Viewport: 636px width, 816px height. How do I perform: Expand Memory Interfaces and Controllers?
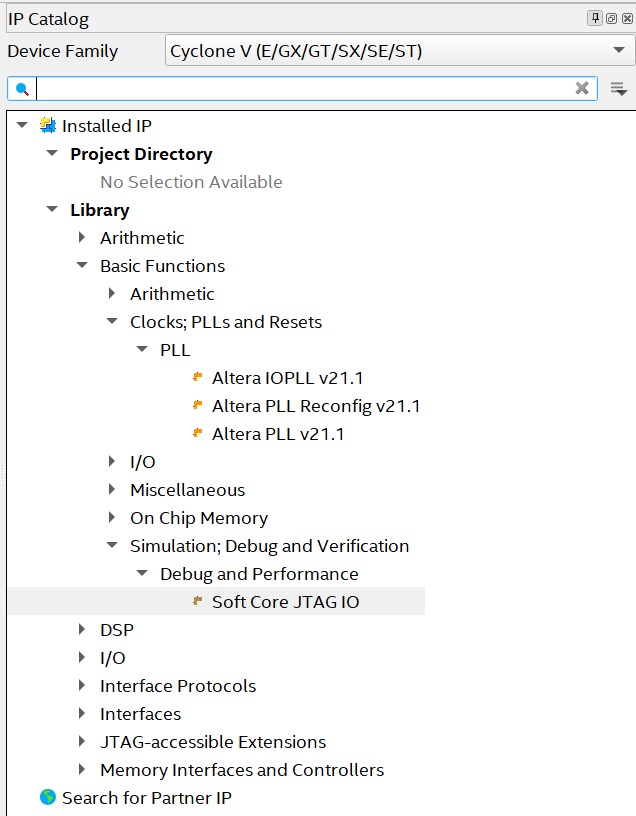point(82,769)
